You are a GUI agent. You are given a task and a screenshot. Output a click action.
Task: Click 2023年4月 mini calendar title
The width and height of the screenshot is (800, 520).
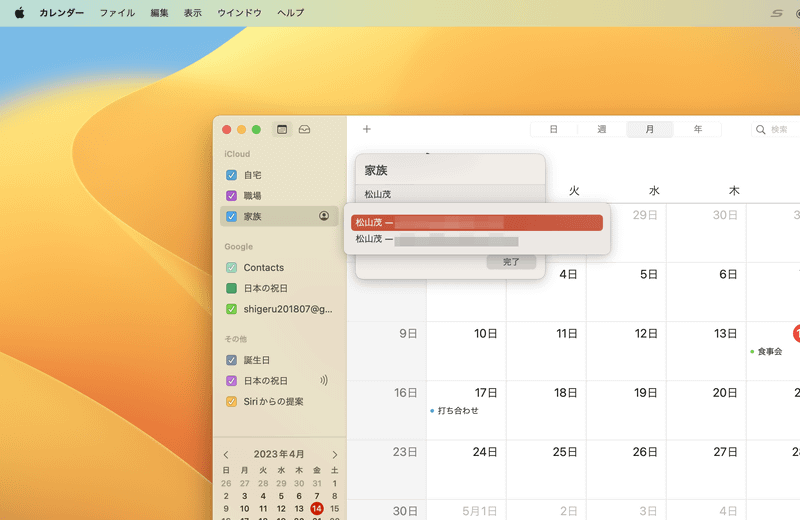coord(279,454)
